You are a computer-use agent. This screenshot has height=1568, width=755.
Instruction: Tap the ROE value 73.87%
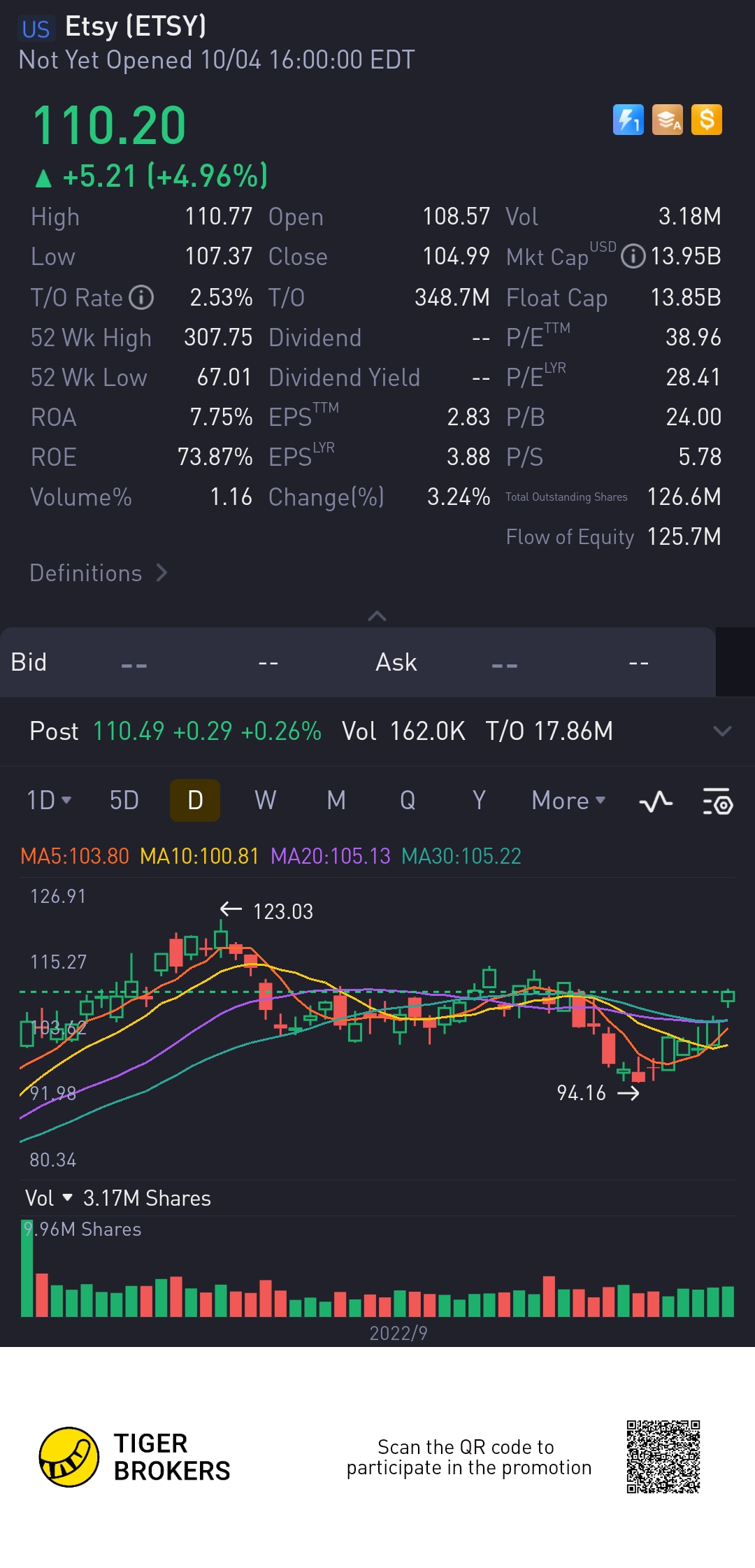215,457
